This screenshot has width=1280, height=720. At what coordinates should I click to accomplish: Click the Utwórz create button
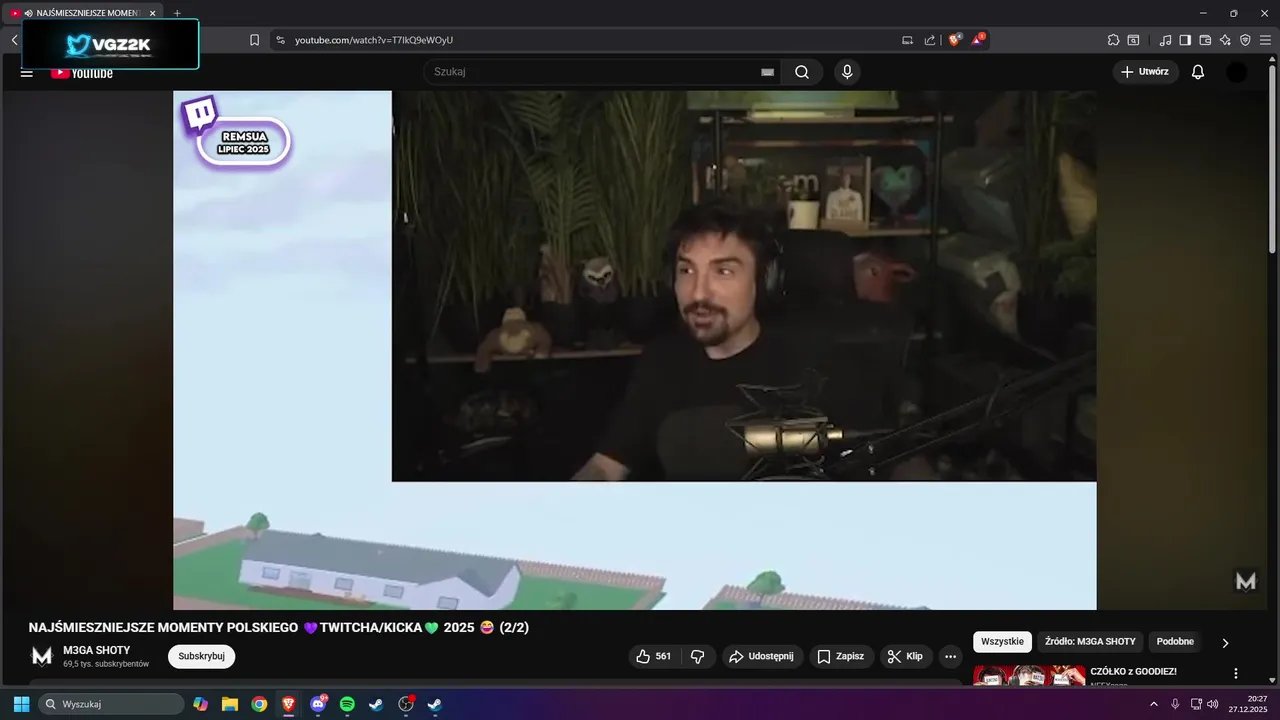tap(1145, 72)
